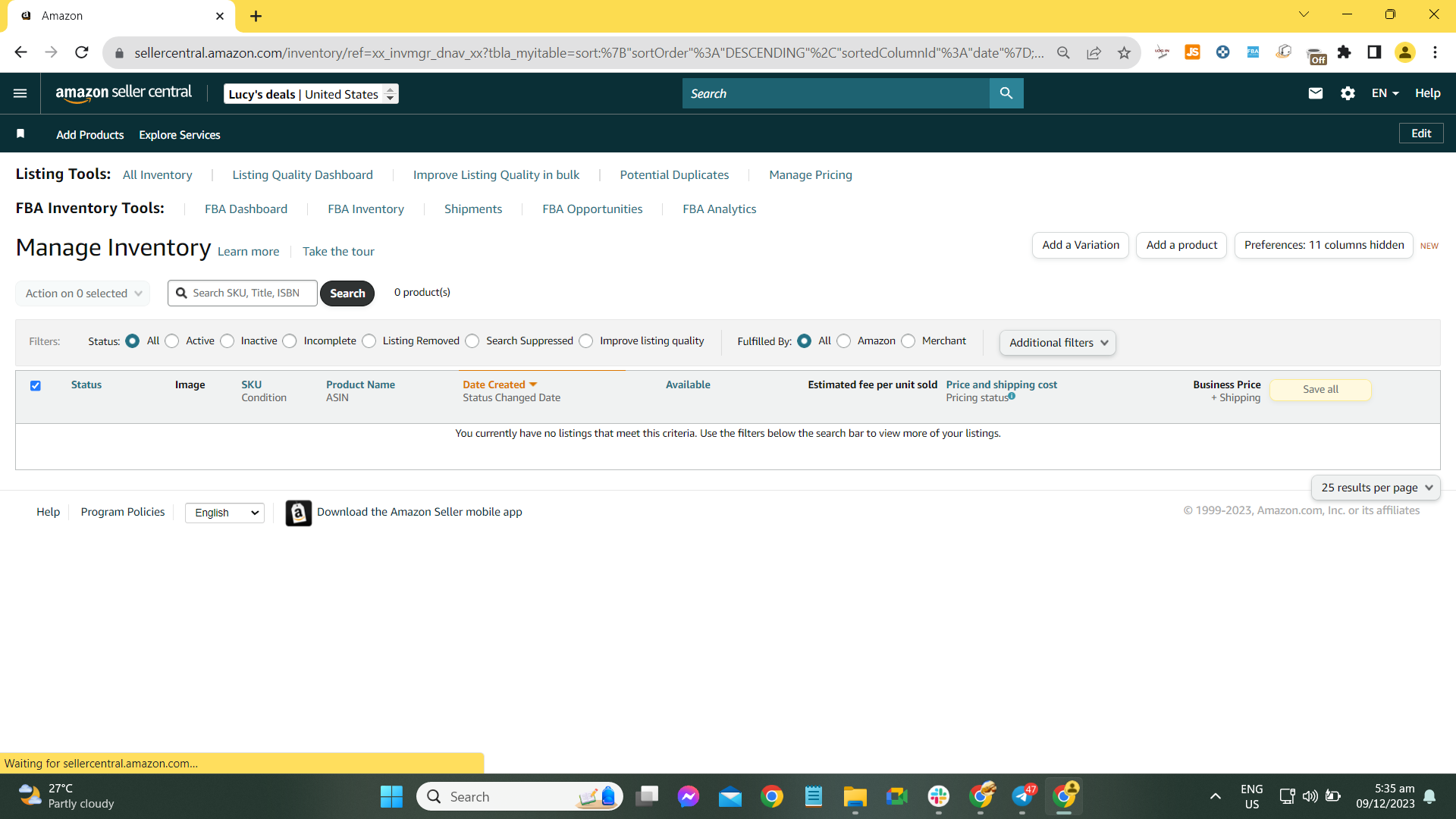The width and height of the screenshot is (1456, 819).
Task: Open the browser extensions puzzle icon
Action: point(1344,52)
